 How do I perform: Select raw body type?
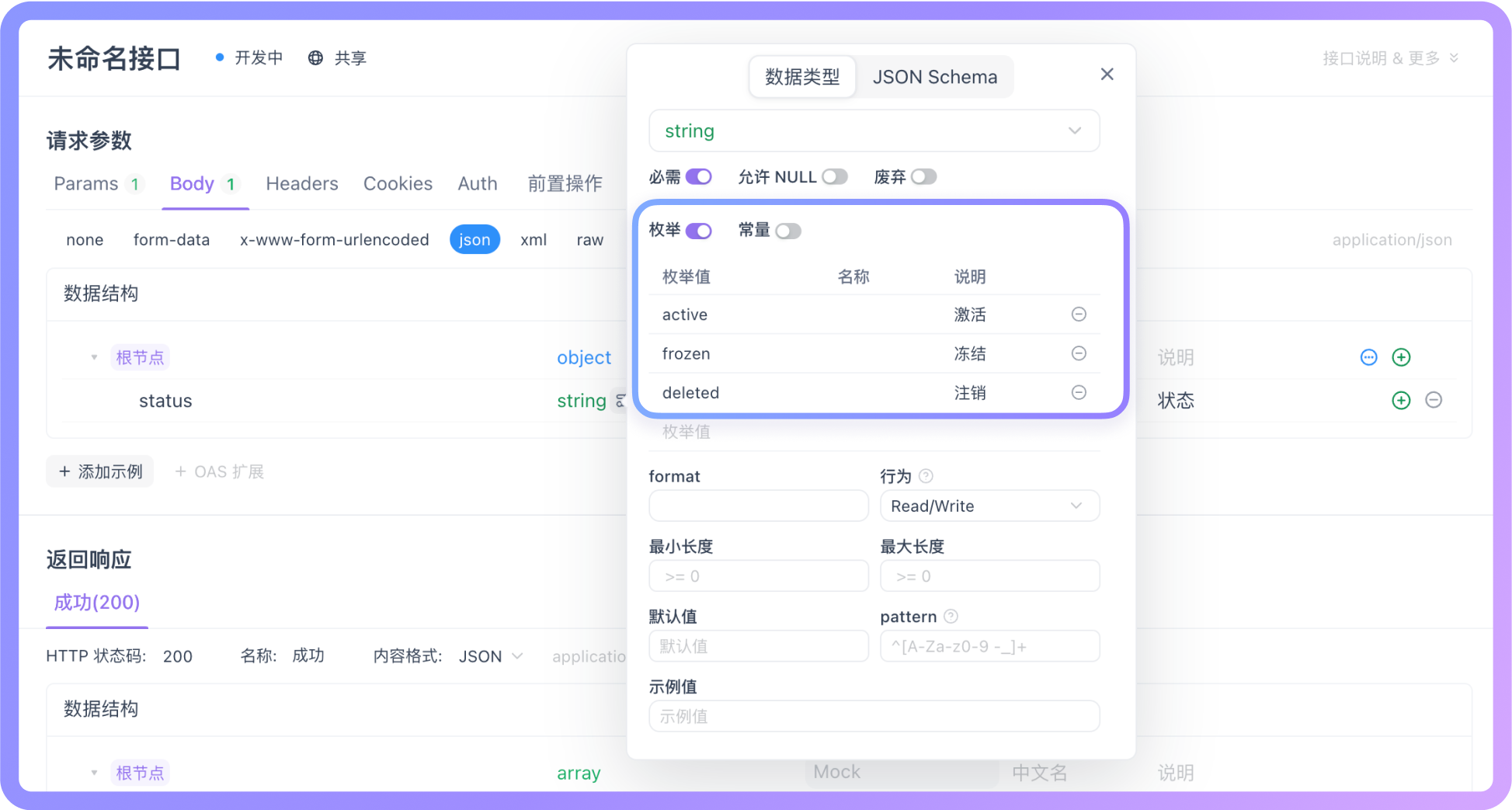590,240
